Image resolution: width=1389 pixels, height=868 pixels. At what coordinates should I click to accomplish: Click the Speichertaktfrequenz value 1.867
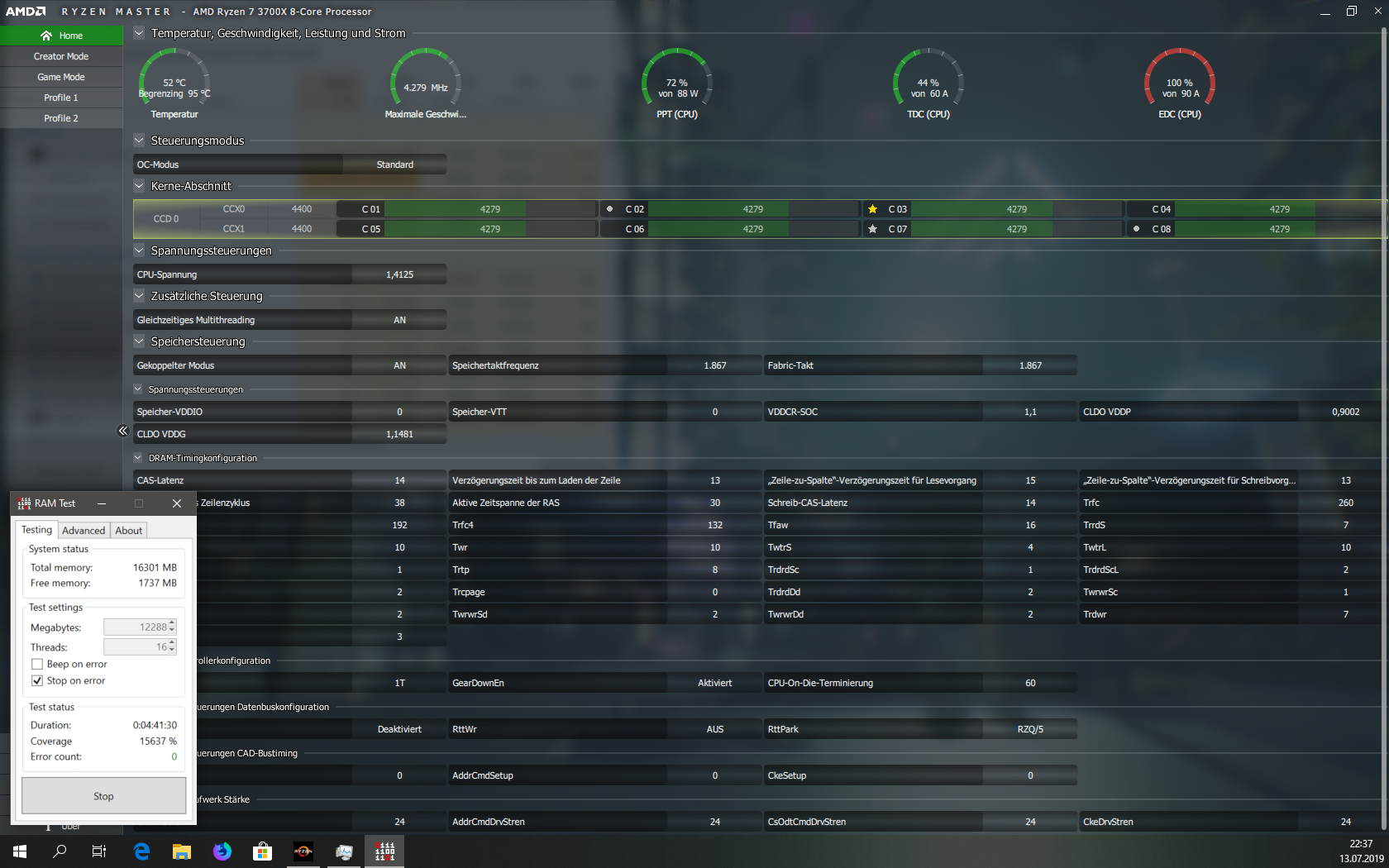click(x=715, y=365)
